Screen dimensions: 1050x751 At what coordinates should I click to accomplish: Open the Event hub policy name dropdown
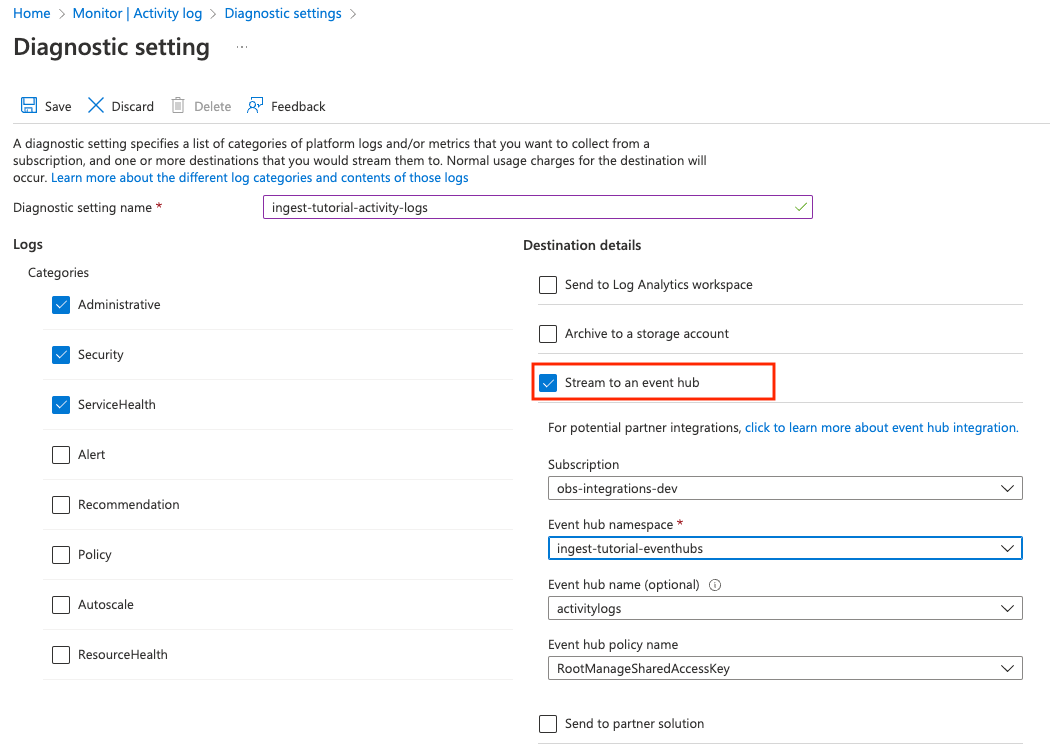click(x=785, y=668)
